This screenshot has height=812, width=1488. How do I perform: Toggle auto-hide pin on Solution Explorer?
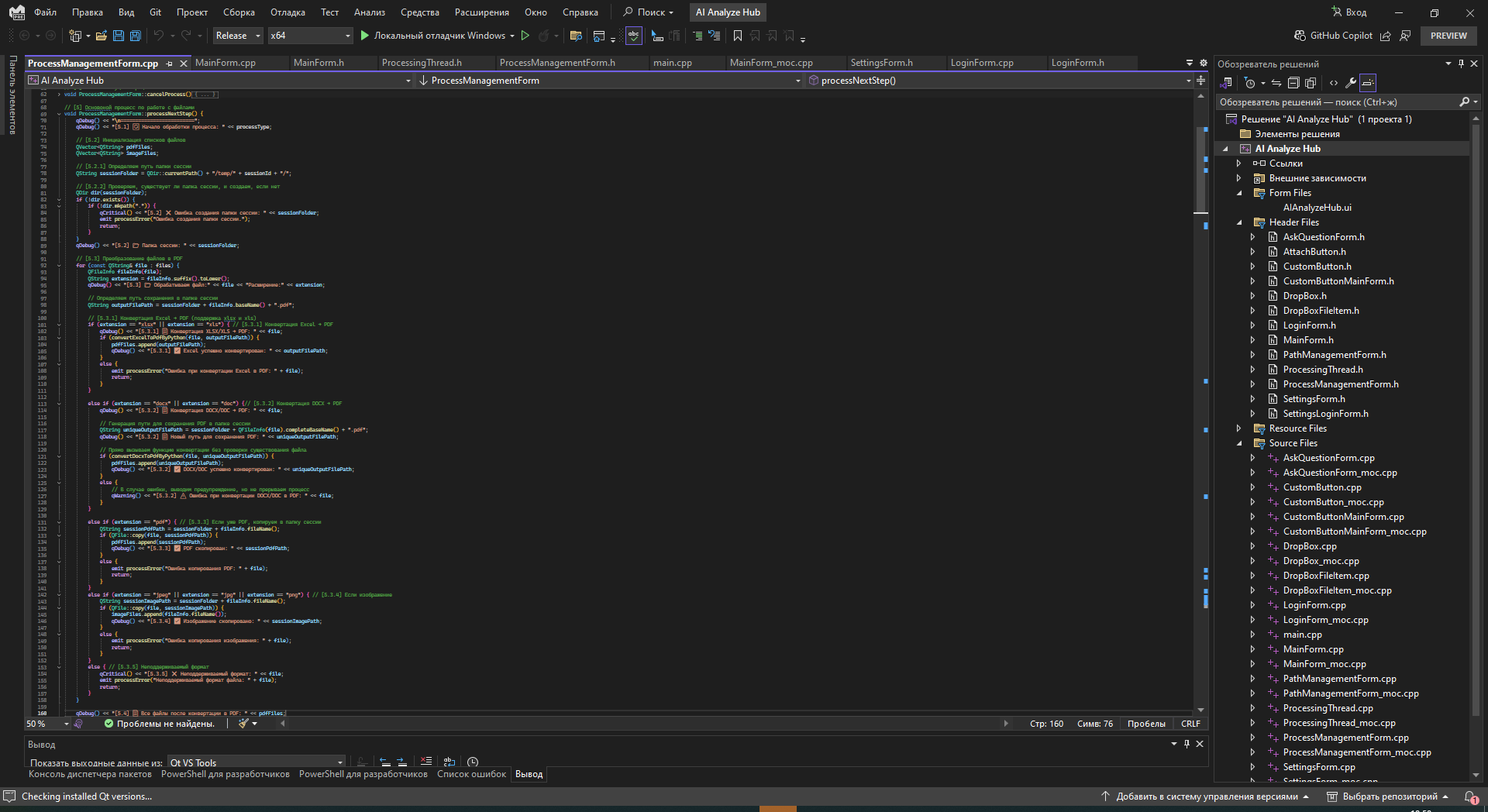(x=1461, y=64)
